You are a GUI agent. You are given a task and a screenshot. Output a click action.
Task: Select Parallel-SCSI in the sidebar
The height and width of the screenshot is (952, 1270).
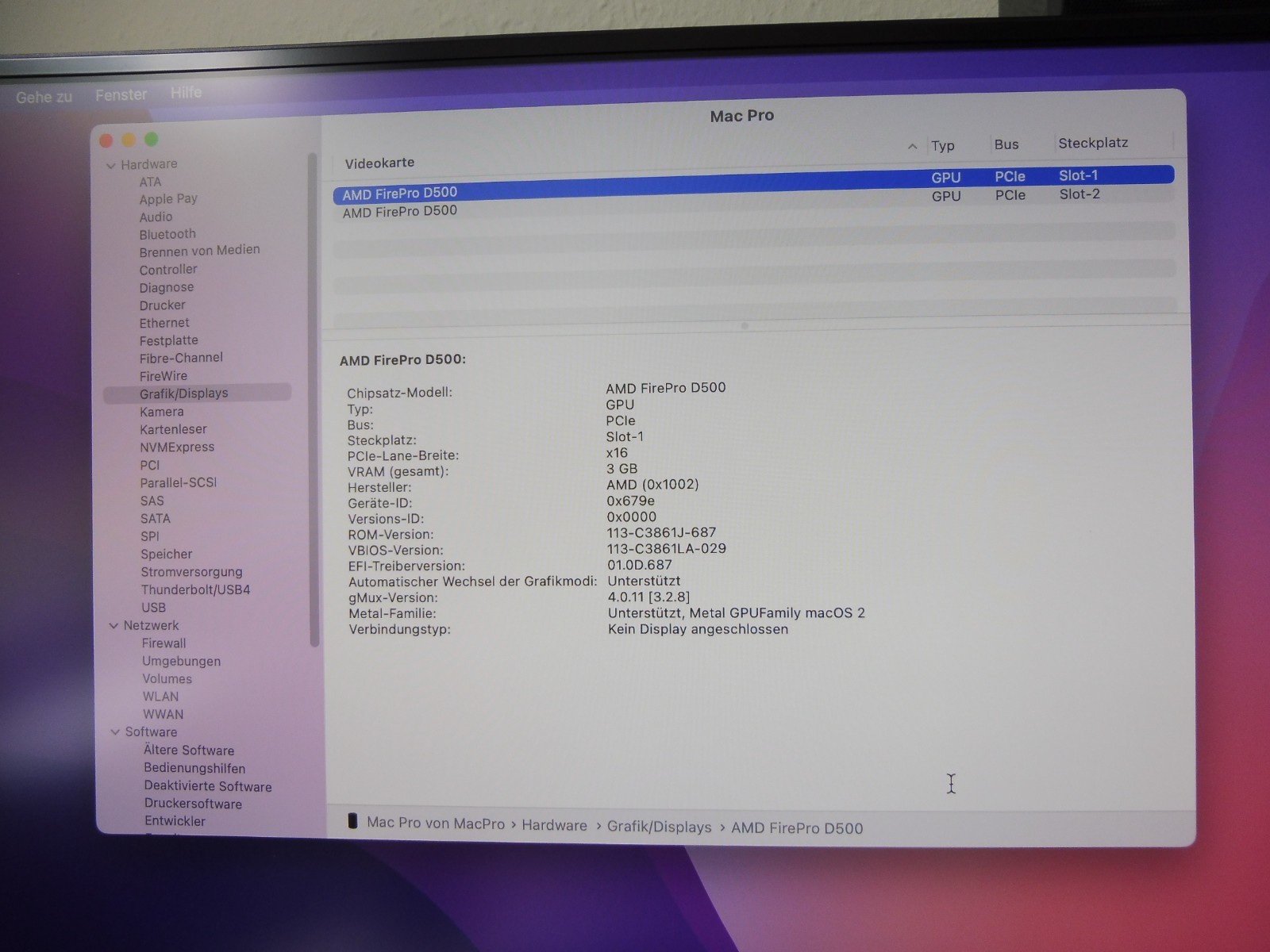(x=179, y=482)
